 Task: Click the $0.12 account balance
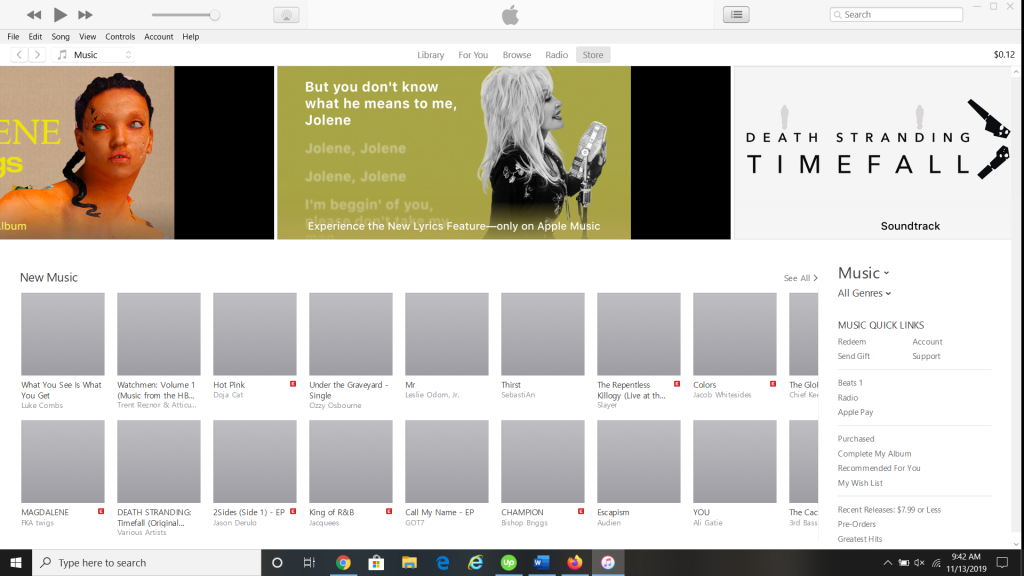pyautogui.click(x=1004, y=55)
